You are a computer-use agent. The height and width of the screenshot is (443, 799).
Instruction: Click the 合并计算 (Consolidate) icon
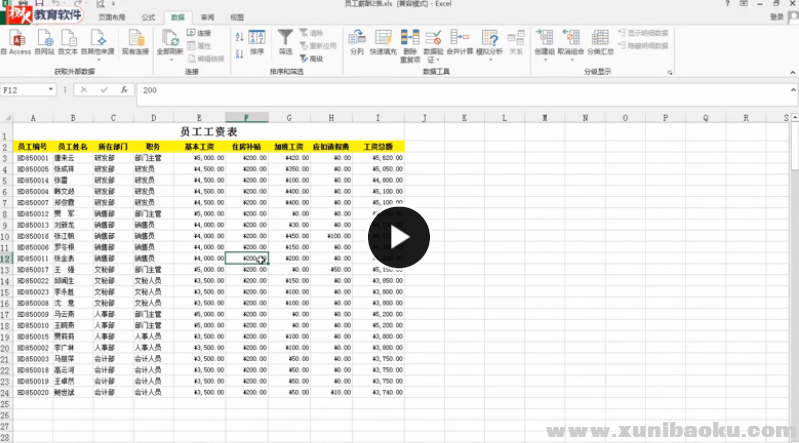tap(460, 38)
